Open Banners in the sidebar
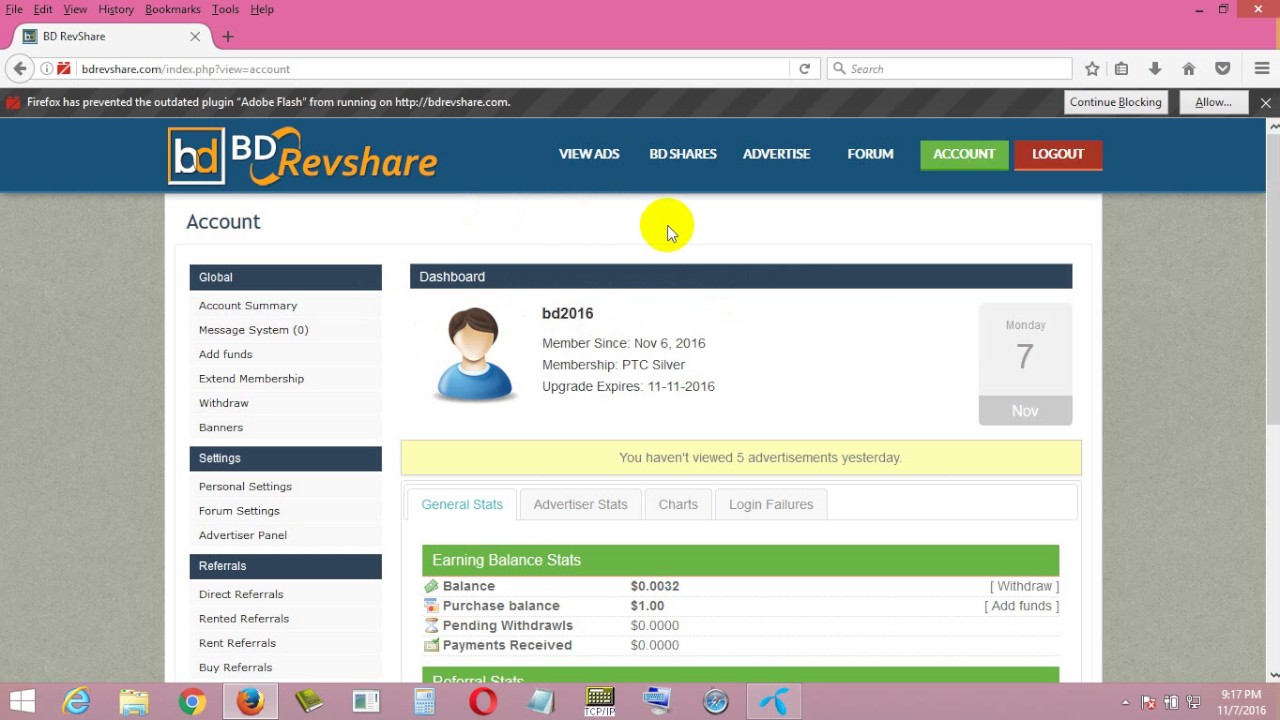1280x720 pixels. tap(221, 428)
